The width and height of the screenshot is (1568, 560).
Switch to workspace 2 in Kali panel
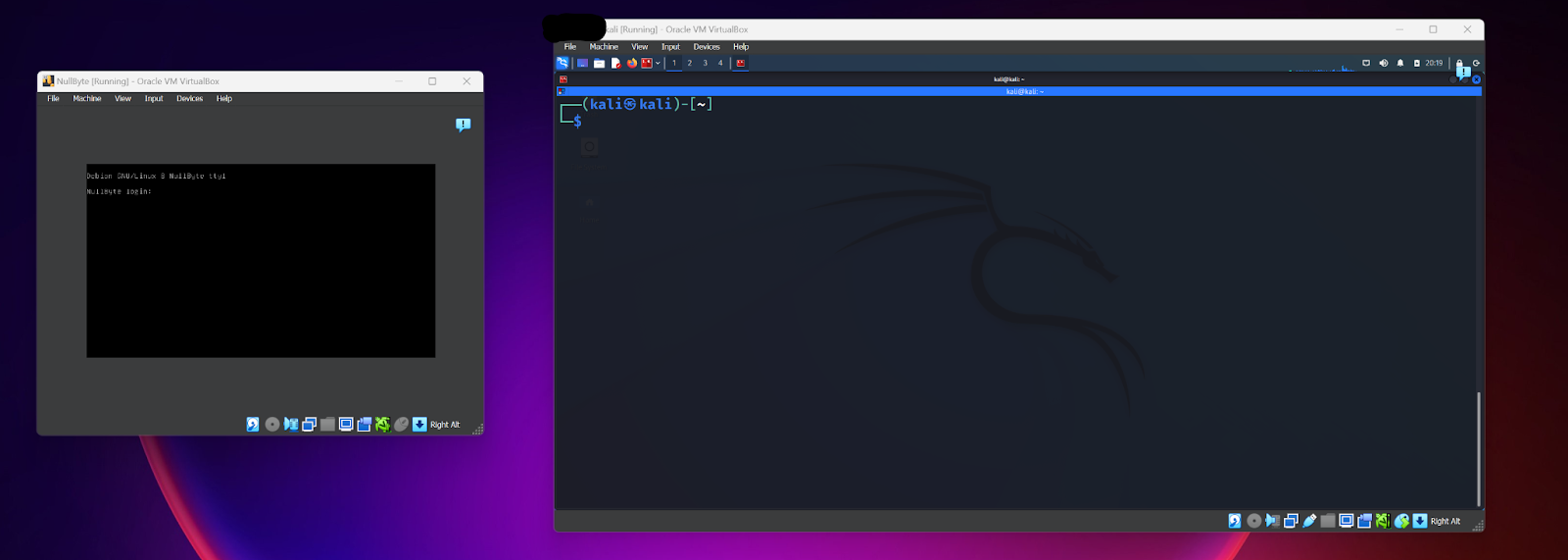tap(690, 63)
